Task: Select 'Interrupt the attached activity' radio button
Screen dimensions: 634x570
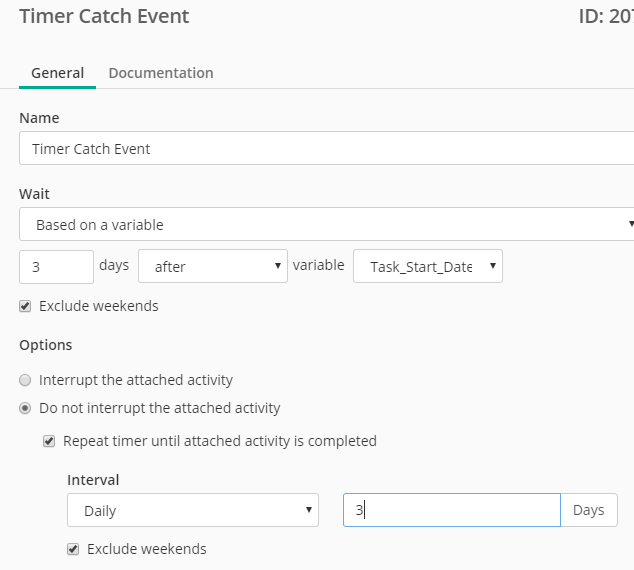Action: [x=26, y=380]
